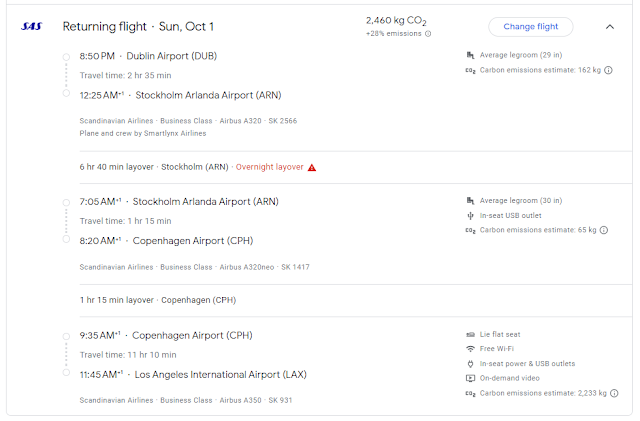Click the Overnight layover warning text
Viewport: 640px width, 421px height.
pos(270,167)
